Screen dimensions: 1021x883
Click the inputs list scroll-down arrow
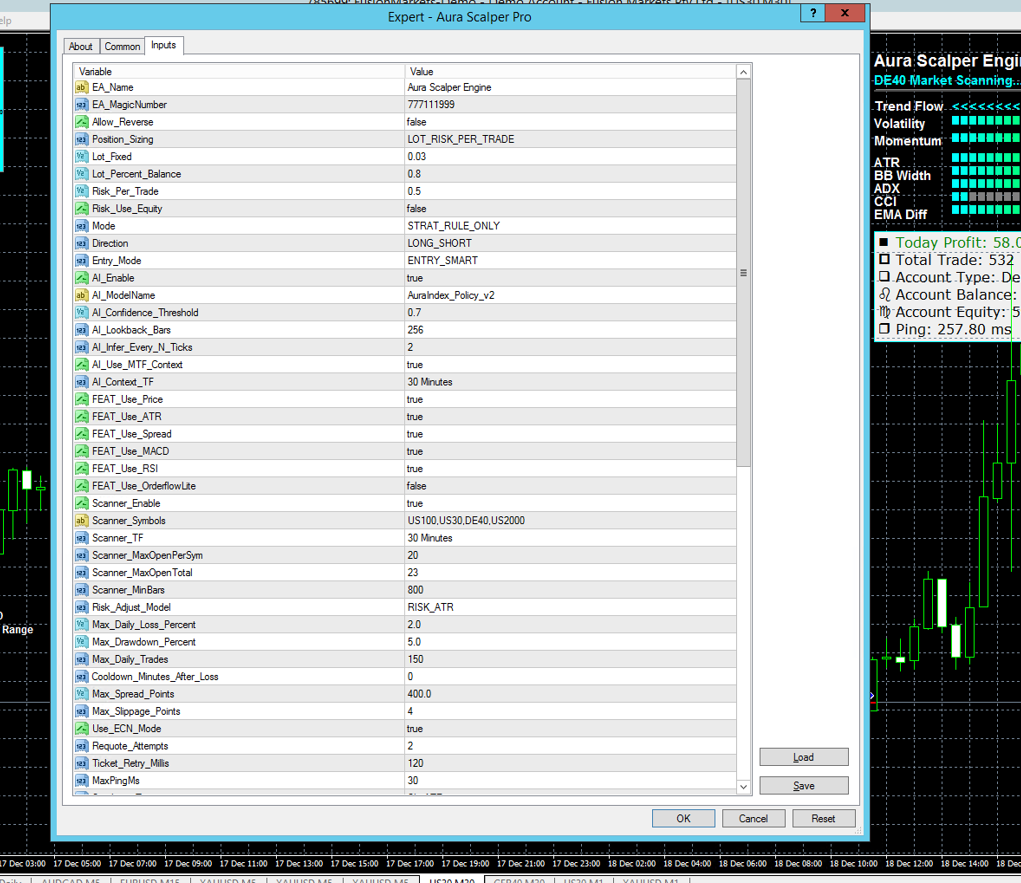click(743, 787)
